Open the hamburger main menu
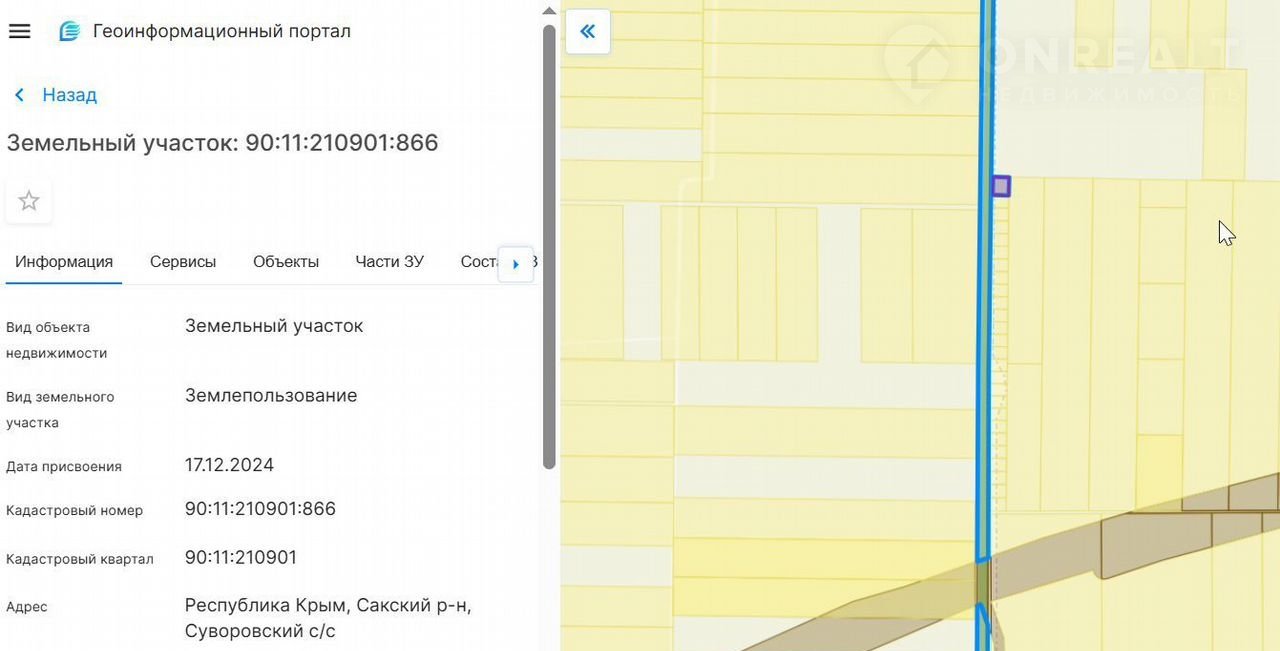 19,31
